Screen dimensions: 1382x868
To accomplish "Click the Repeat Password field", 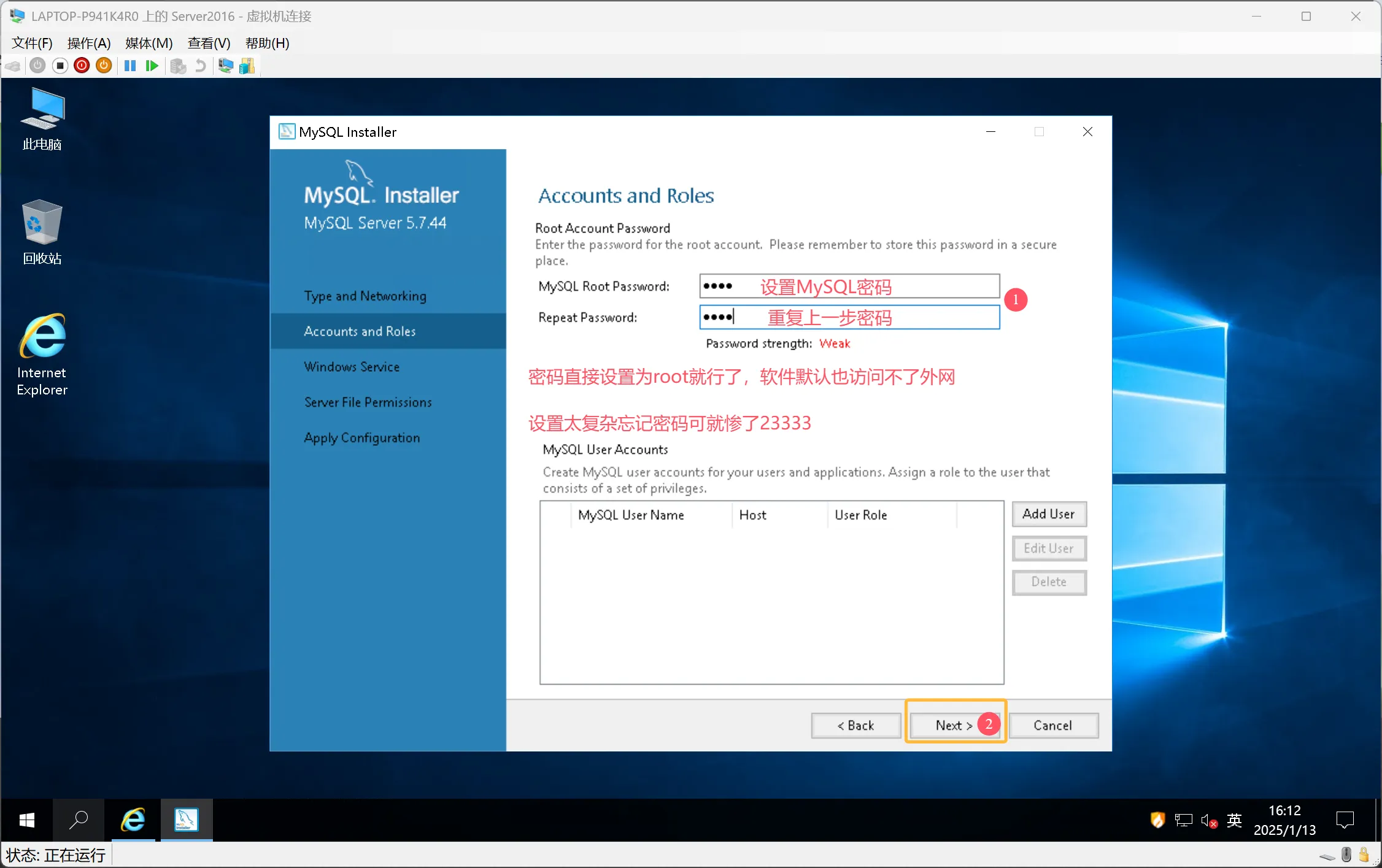I will point(849,317).
